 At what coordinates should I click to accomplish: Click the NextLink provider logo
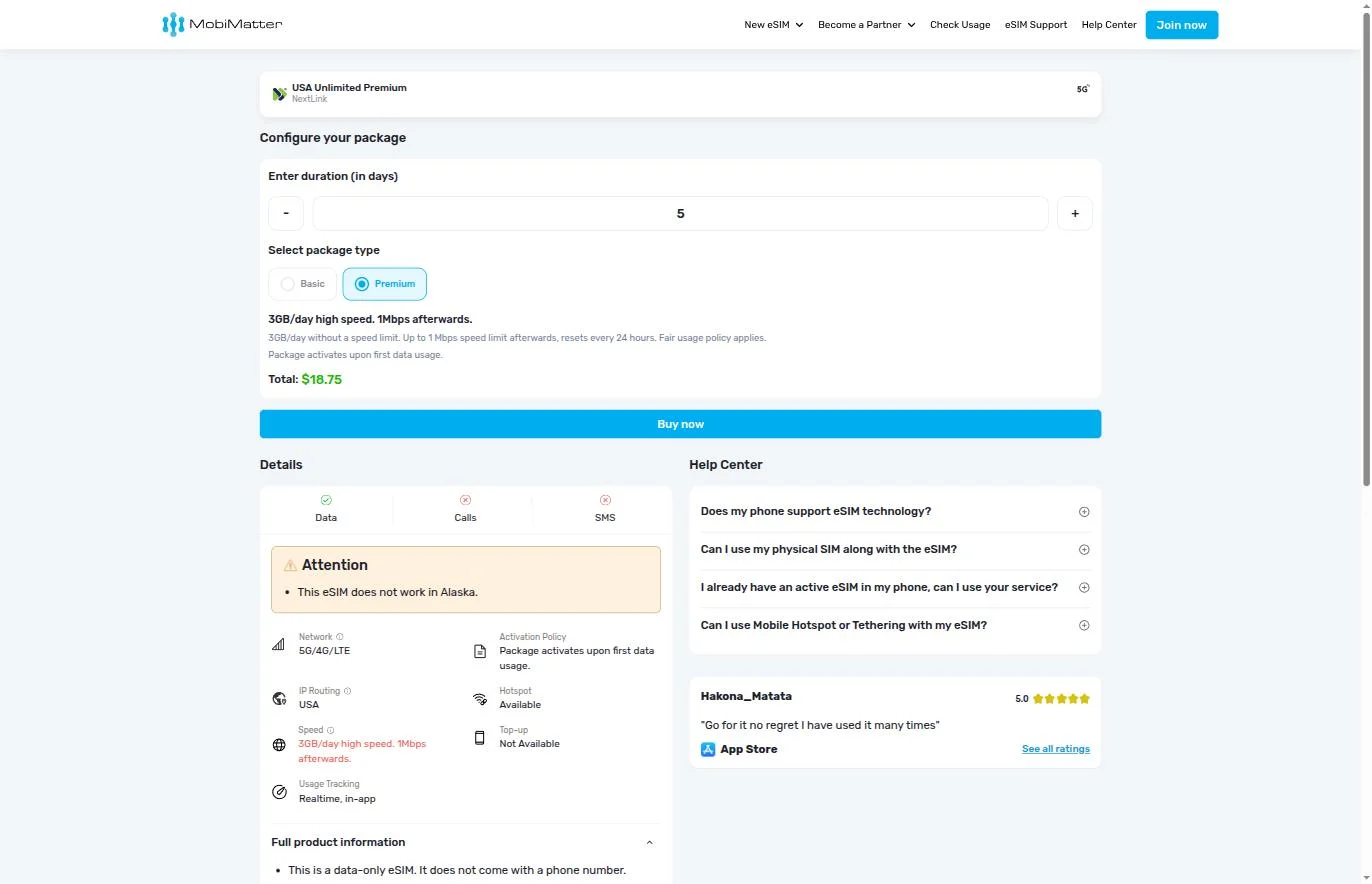(280, 94)
